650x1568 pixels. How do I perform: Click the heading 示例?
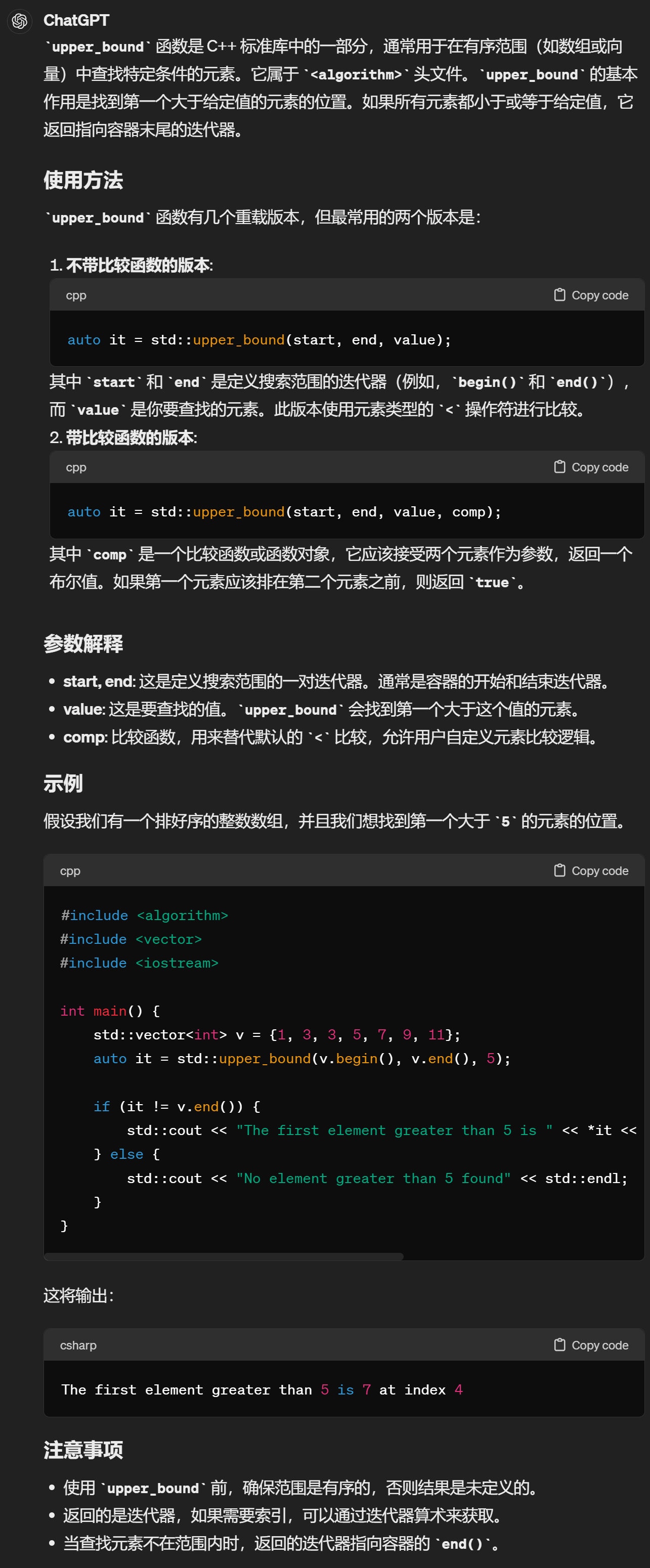(x=63, y=783)
